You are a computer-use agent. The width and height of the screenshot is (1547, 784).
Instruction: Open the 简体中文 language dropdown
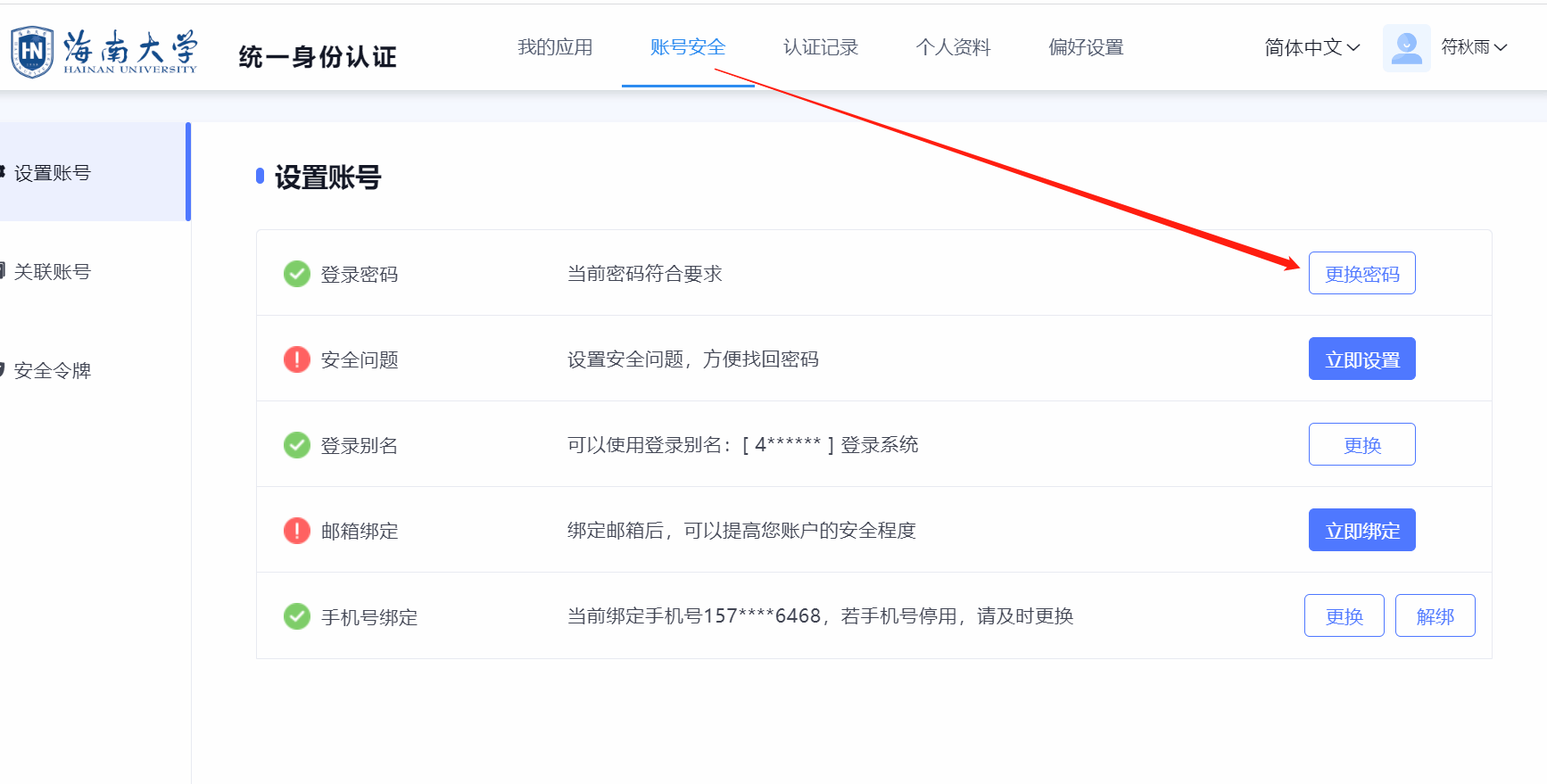(1311, 47)
